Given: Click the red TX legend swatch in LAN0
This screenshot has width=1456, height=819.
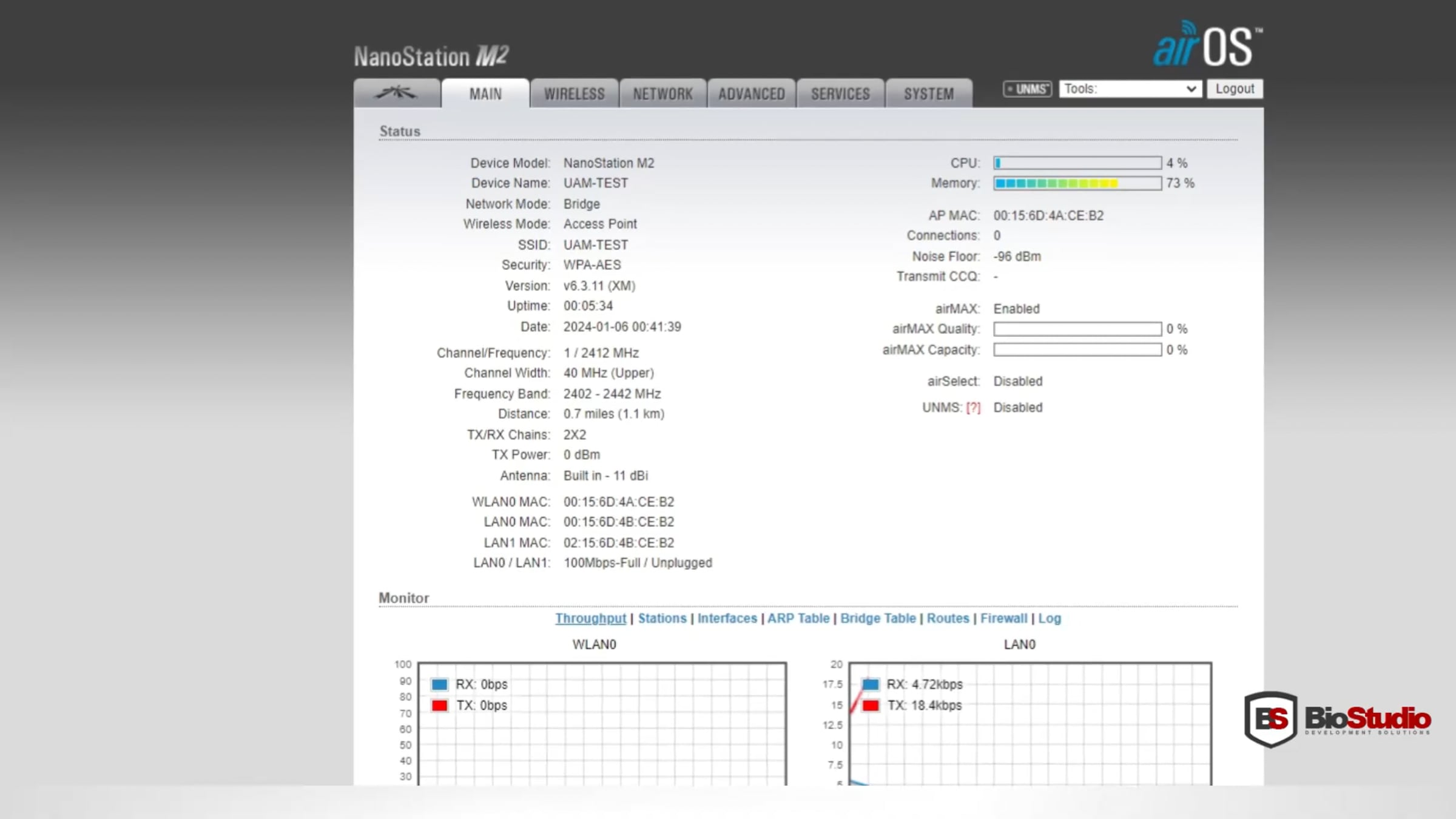Looking at the screenshot, I should 871,706.
